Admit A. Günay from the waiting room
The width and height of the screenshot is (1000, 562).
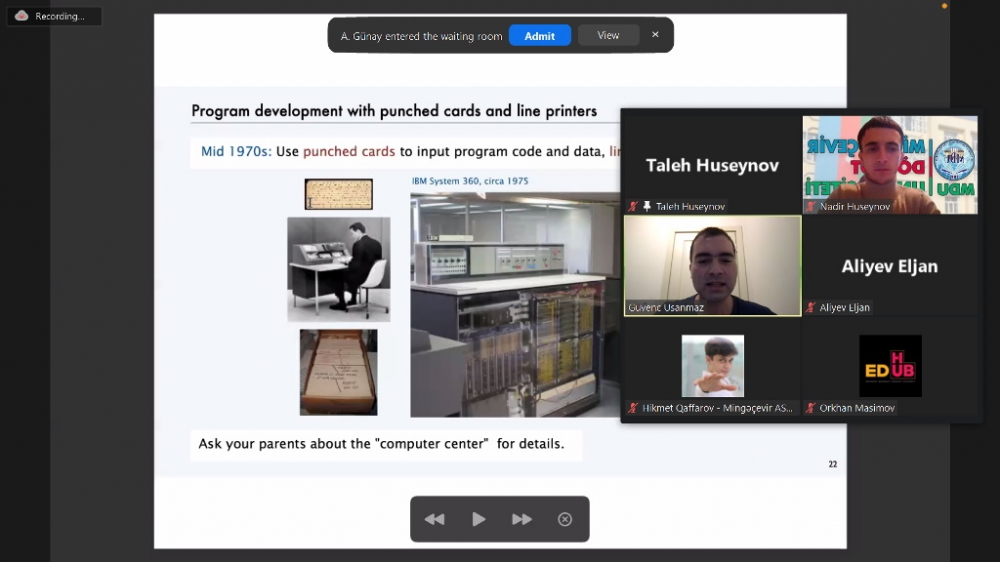[x=539, y=36]
